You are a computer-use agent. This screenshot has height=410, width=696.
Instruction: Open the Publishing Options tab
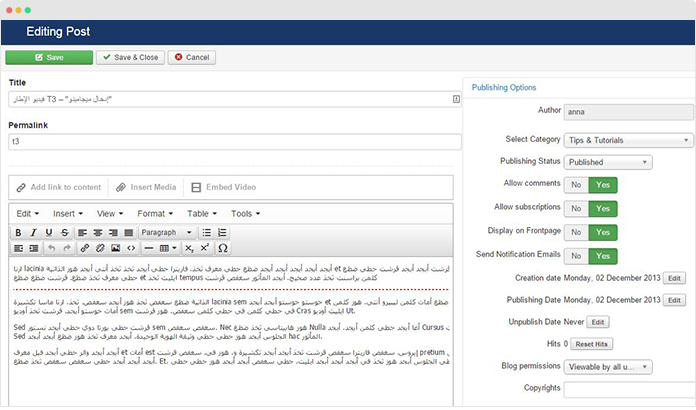[504, 87]
